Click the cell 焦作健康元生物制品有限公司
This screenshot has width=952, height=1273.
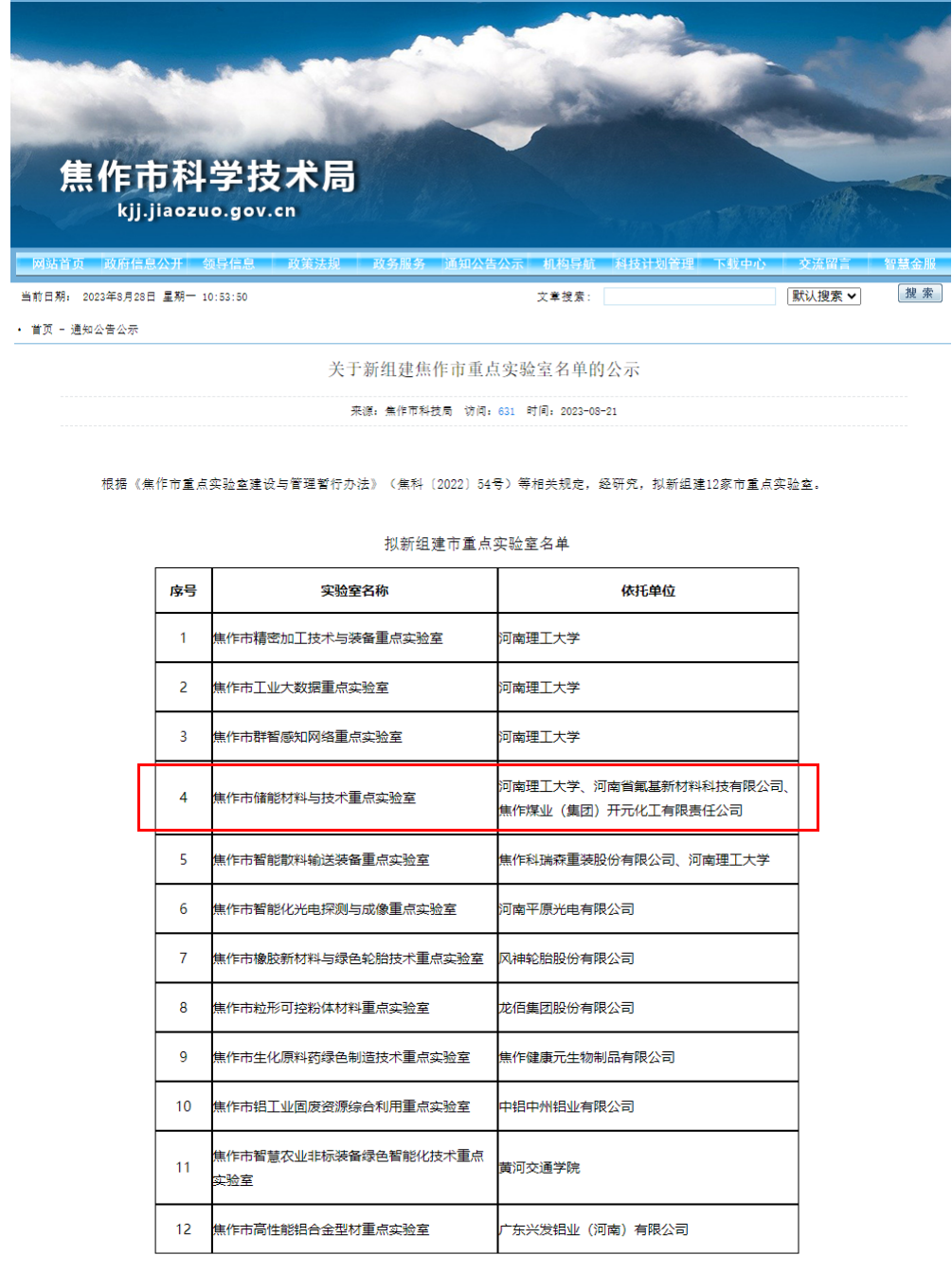tap(648, 1057)
